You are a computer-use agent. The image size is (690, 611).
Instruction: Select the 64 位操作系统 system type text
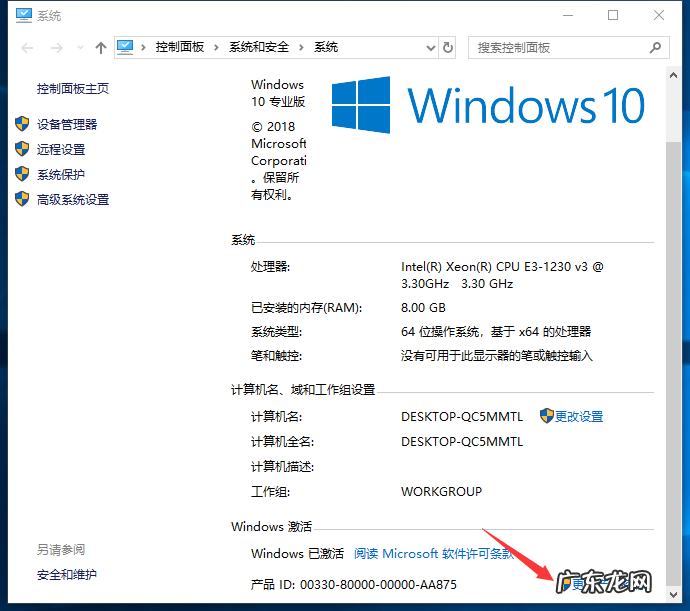tap(496, 332)
